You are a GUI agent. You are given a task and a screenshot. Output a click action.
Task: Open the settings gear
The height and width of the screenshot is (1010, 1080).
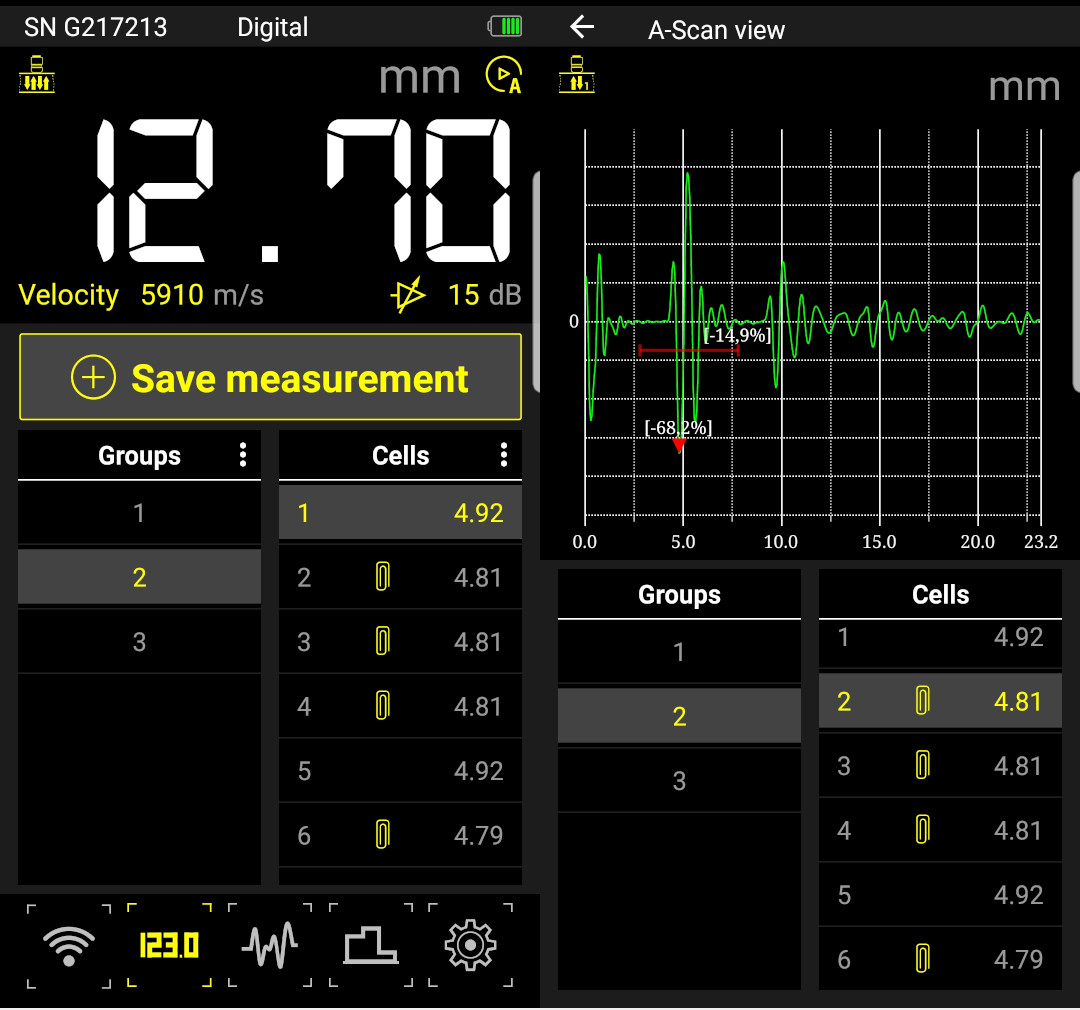coord(470,945)
